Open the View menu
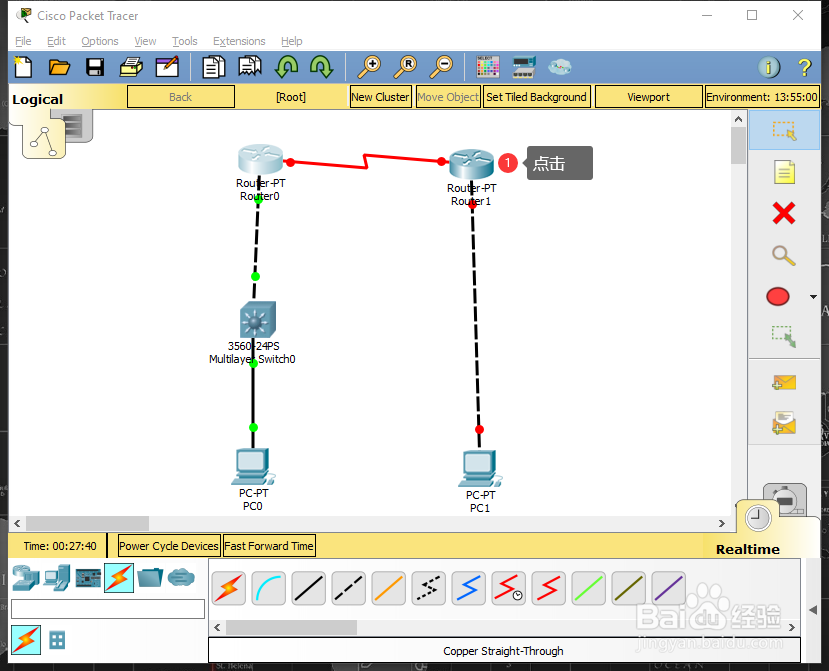 (x=145, y=41)
